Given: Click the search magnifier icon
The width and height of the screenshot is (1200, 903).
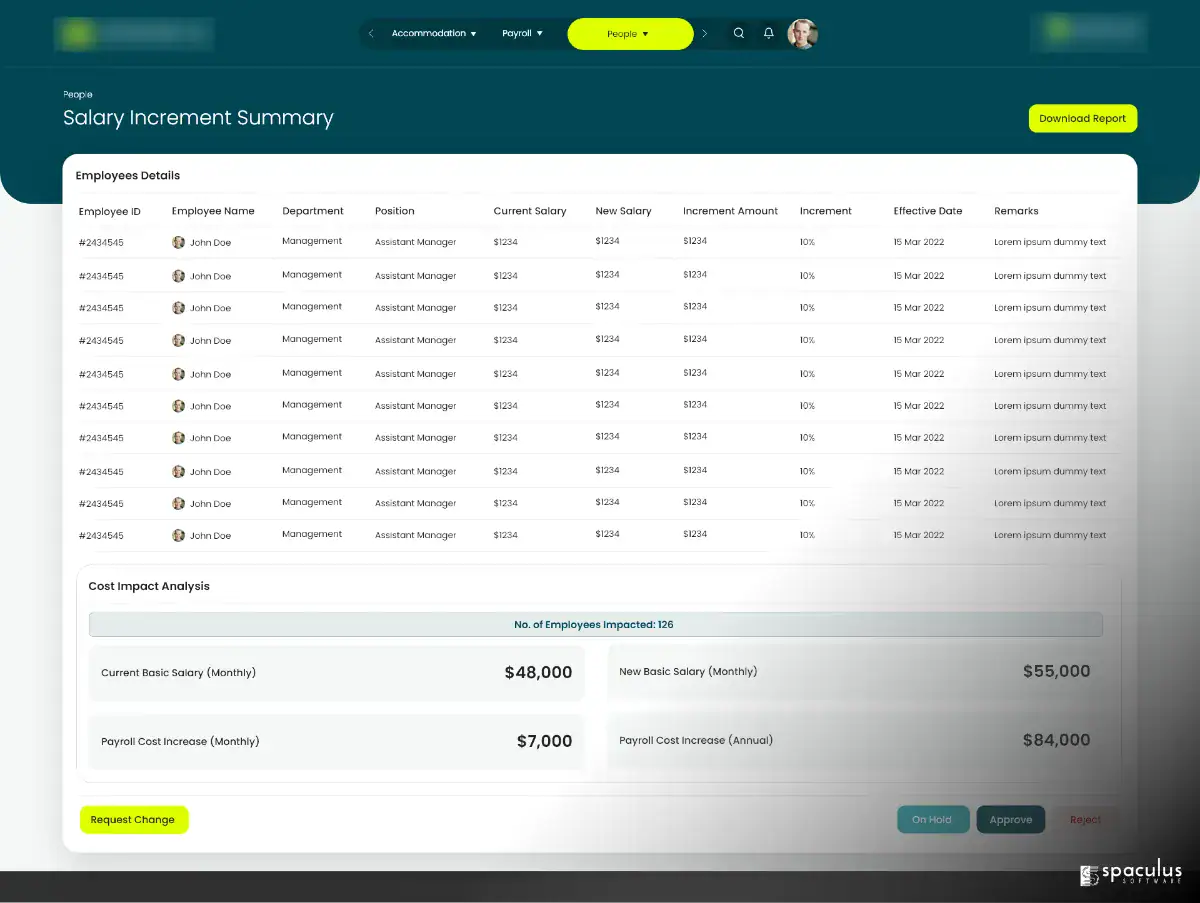Looking at the screenshot, I should 739,33.
